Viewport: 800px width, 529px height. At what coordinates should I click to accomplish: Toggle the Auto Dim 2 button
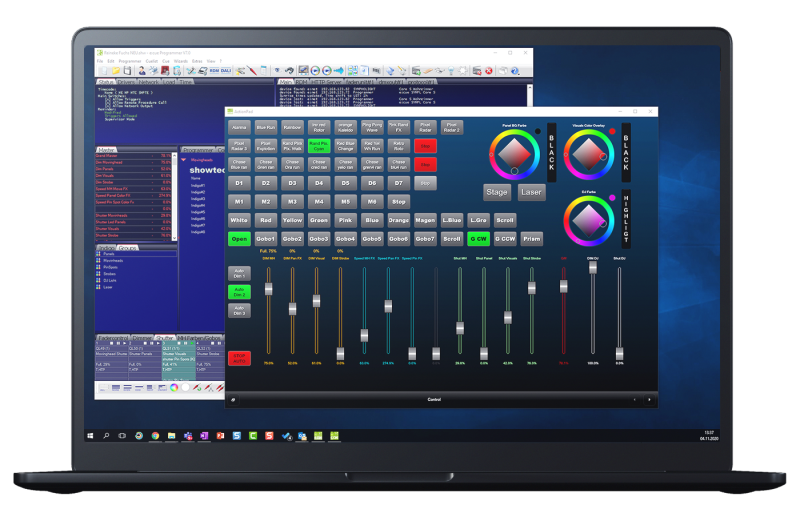[240, 291]
